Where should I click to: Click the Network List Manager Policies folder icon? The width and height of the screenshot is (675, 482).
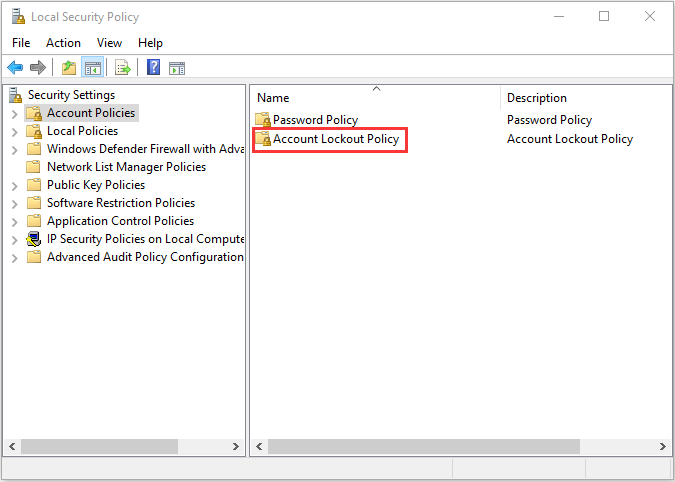34,167
